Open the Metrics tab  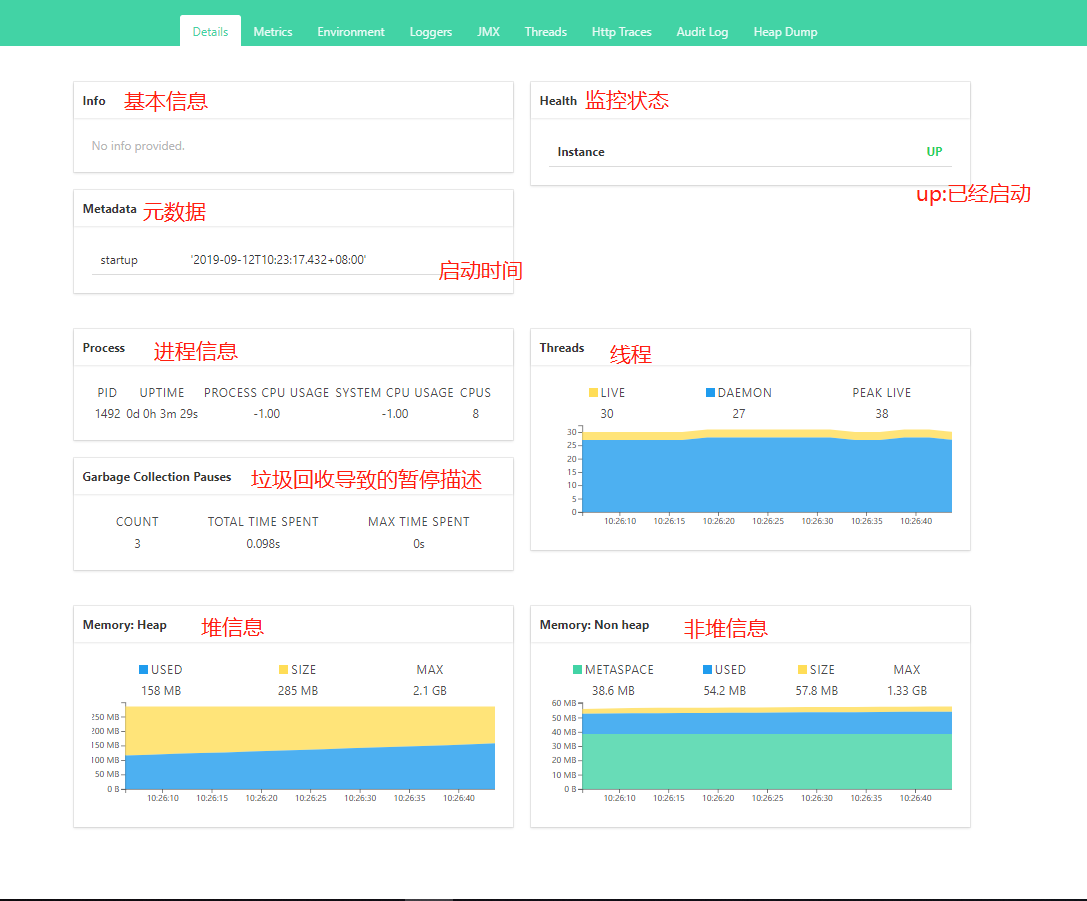click(x=272, y=32)
